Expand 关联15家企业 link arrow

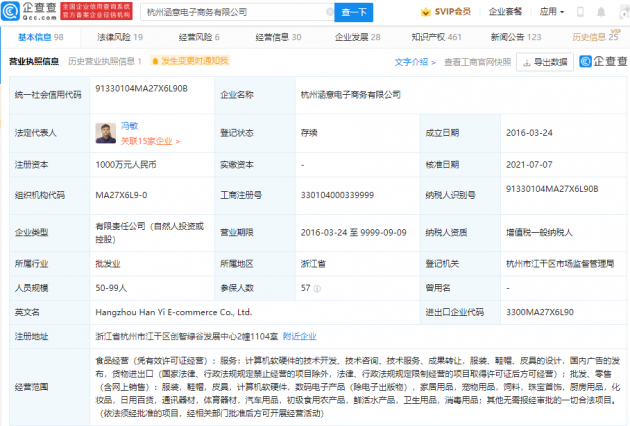[150, 141]
